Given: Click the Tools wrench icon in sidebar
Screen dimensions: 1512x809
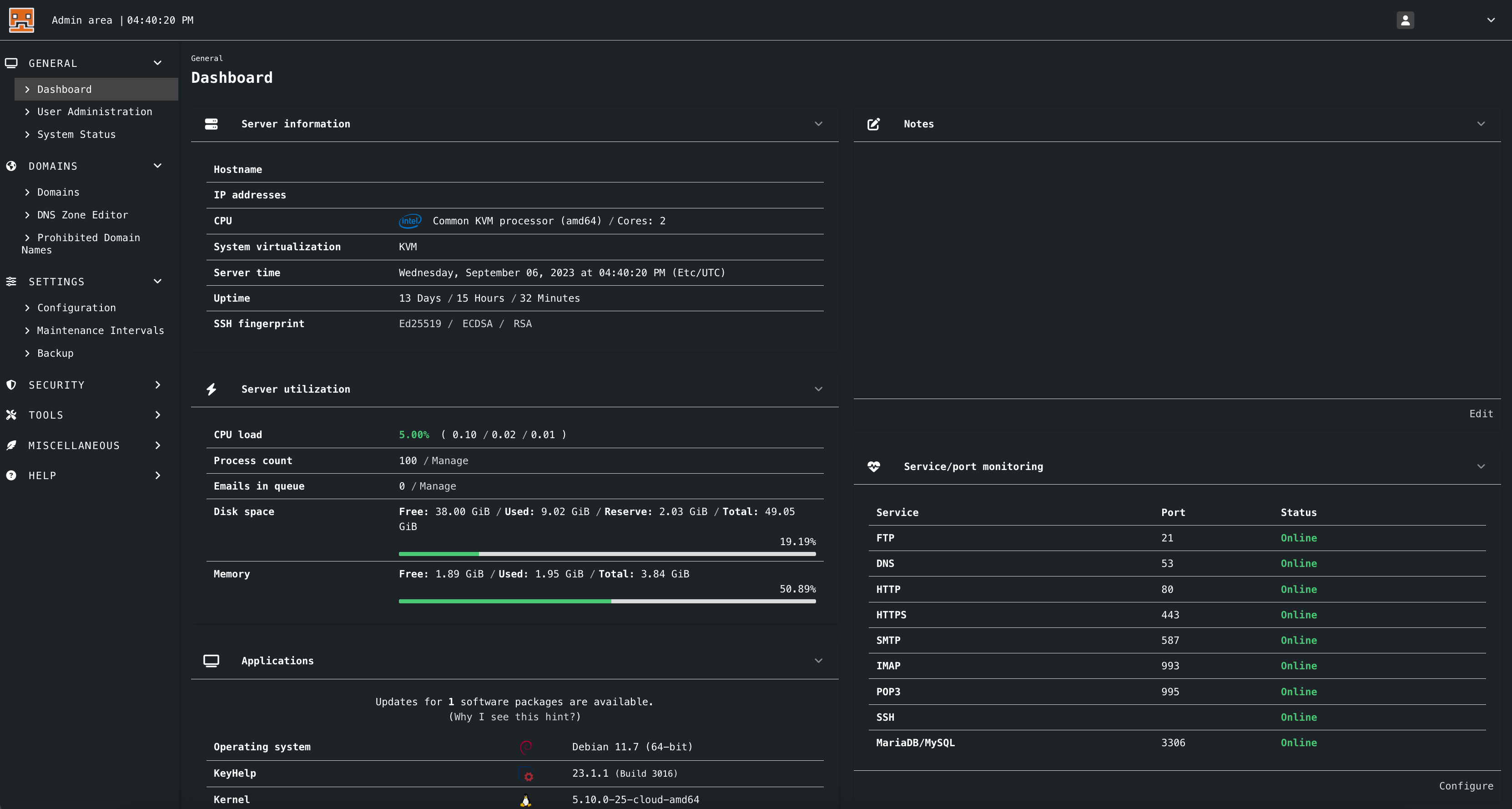Looking at the screenshot, I should (11, 415).
